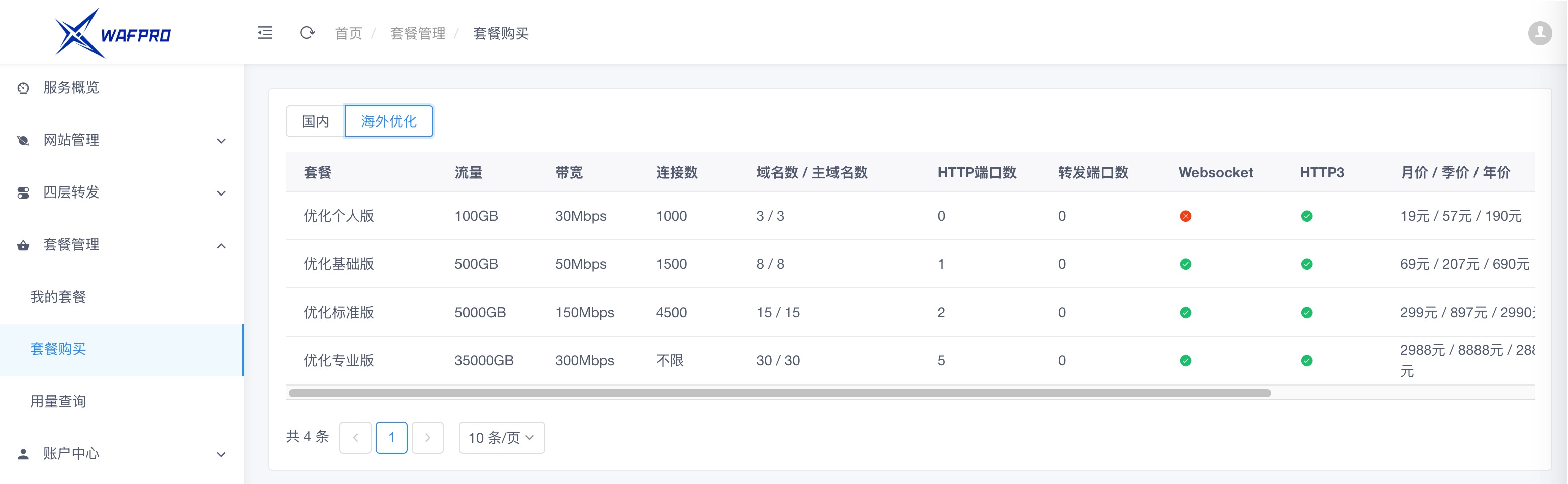Viewport: 1568px width, 484px height.
Task: Click the 套餐管理 basket icon
Action: [x=23, y=245]
